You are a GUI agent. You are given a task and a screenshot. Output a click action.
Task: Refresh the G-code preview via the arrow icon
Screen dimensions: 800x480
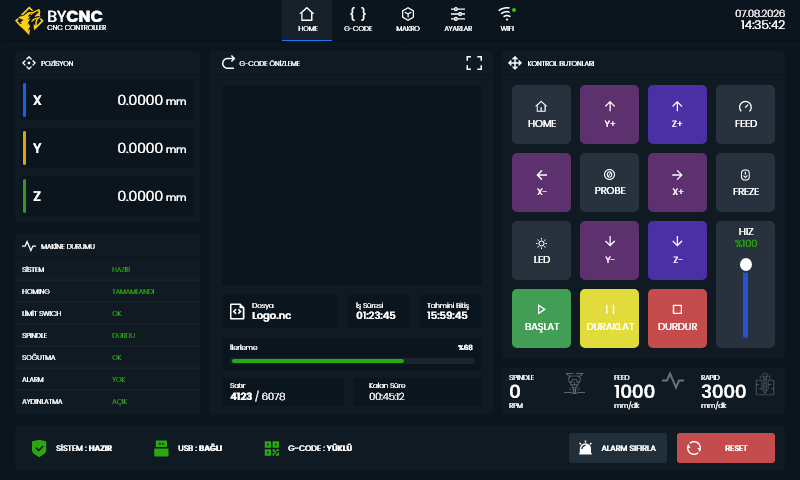click(228, 63)
